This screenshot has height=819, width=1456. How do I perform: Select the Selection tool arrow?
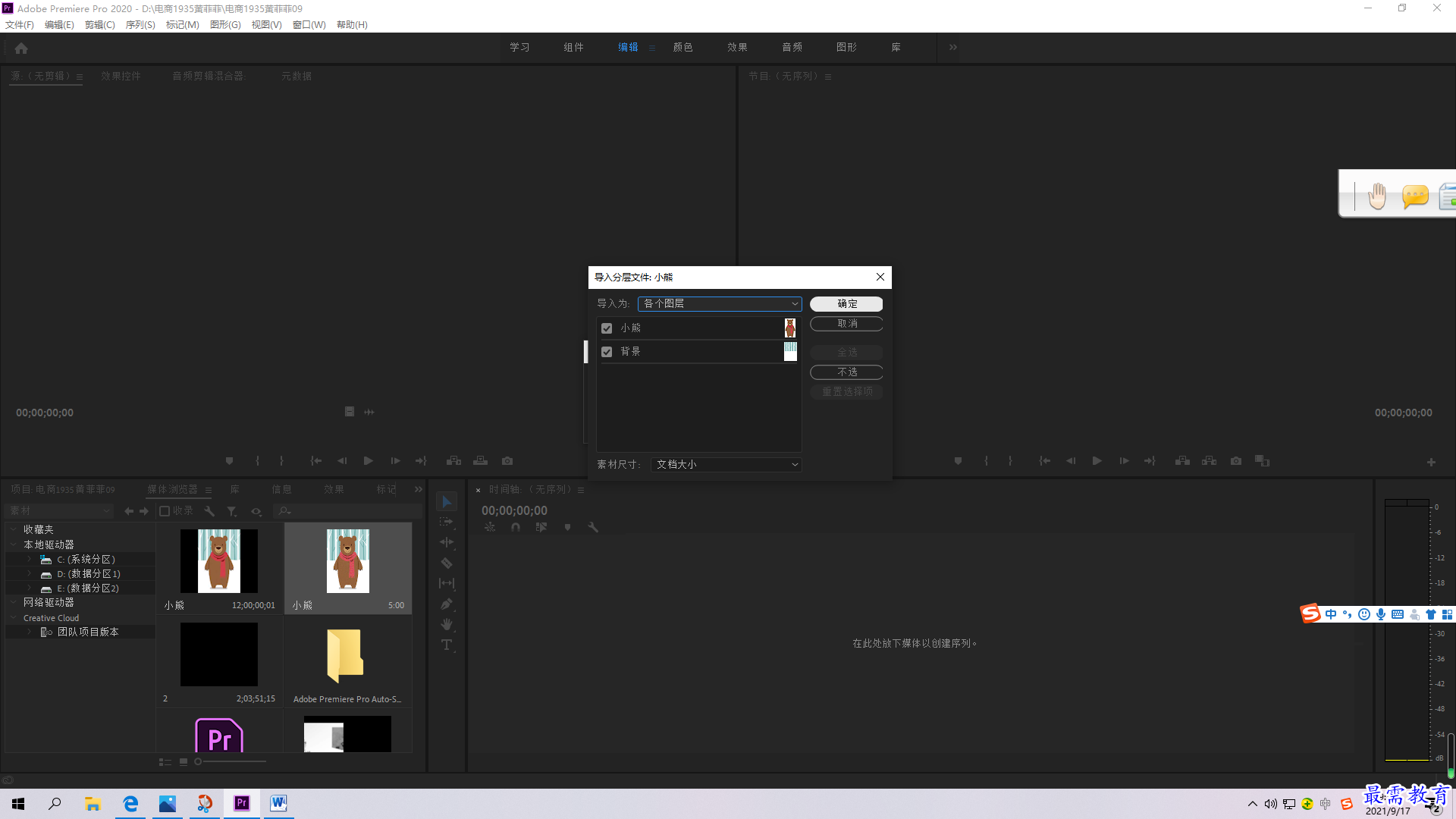[x=447, y=502]
